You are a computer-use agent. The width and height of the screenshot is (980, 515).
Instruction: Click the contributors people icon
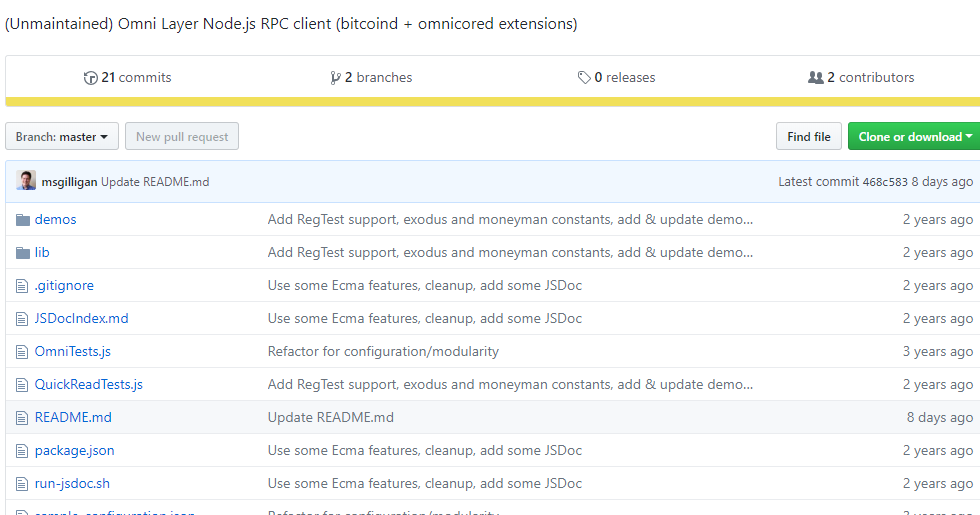point(816,78)
